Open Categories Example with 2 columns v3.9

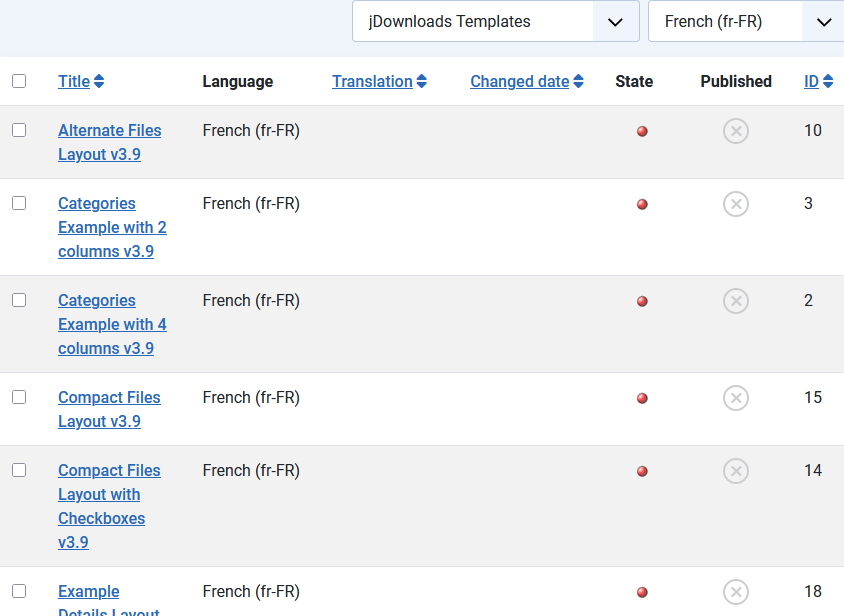point(112,227)
